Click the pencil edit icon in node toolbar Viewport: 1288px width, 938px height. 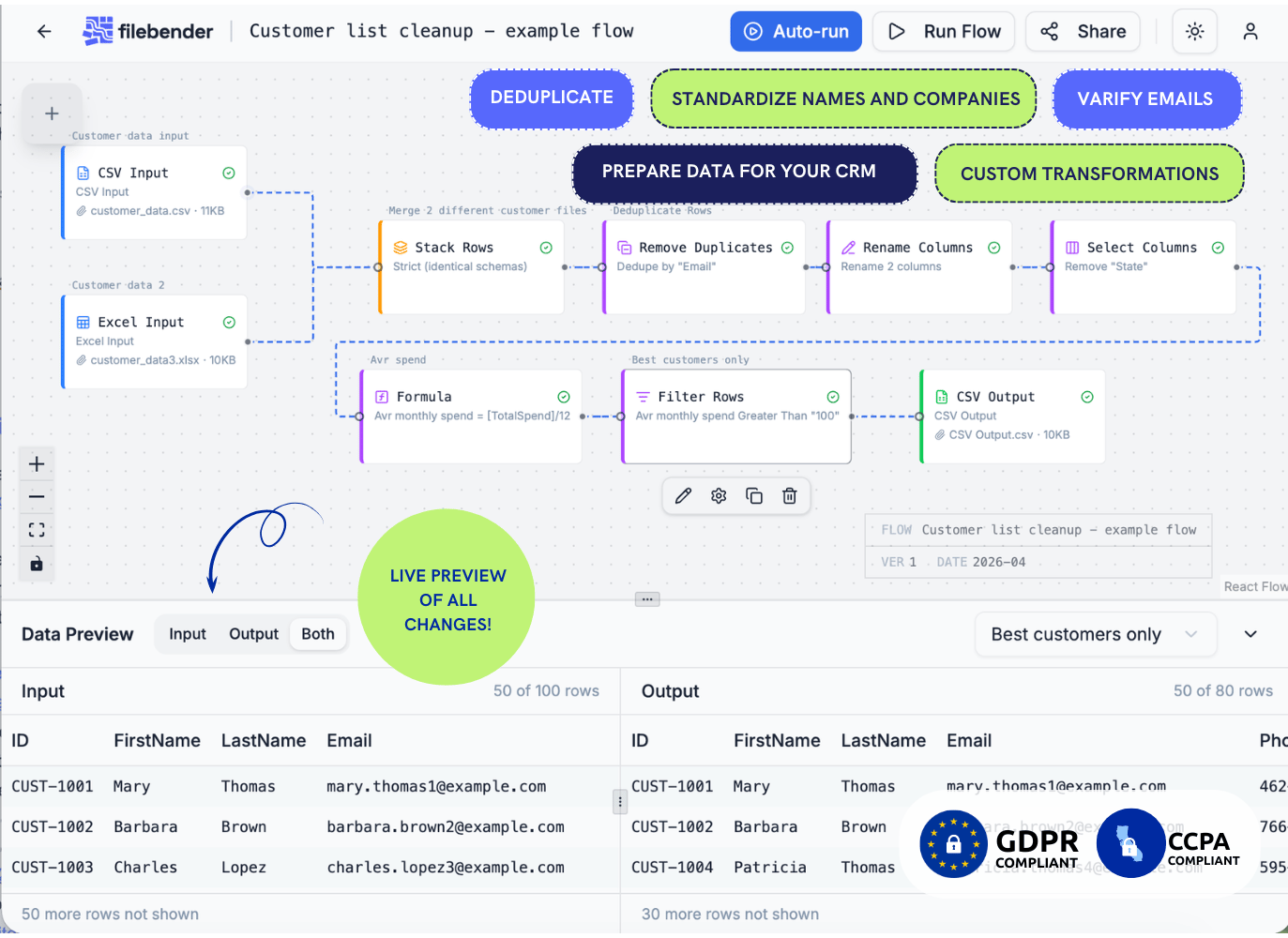point(683,496)
